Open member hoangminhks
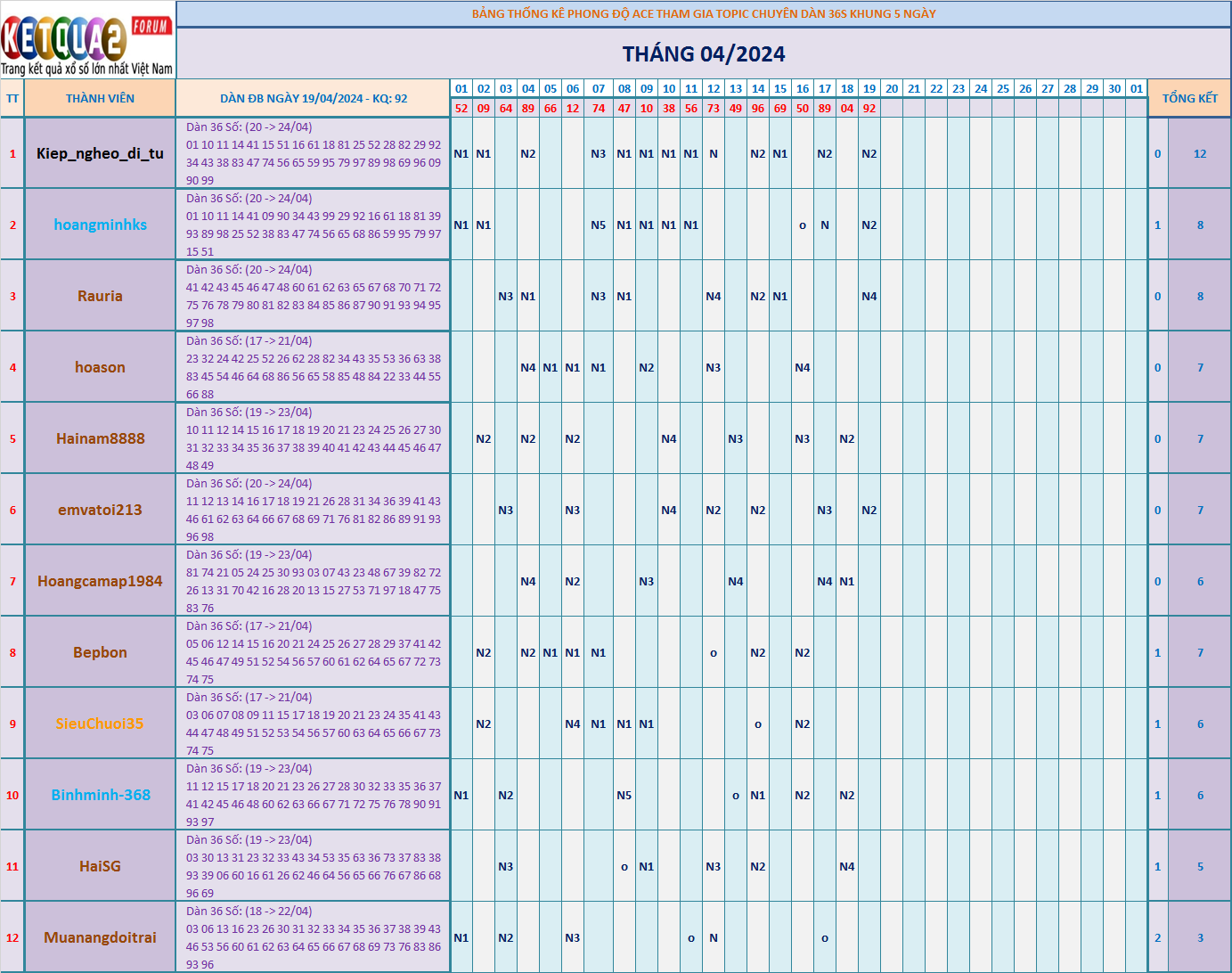Image resolution: width=1232 pixels, height=973 pixels. pyautogui.click(x=100, y=225)
